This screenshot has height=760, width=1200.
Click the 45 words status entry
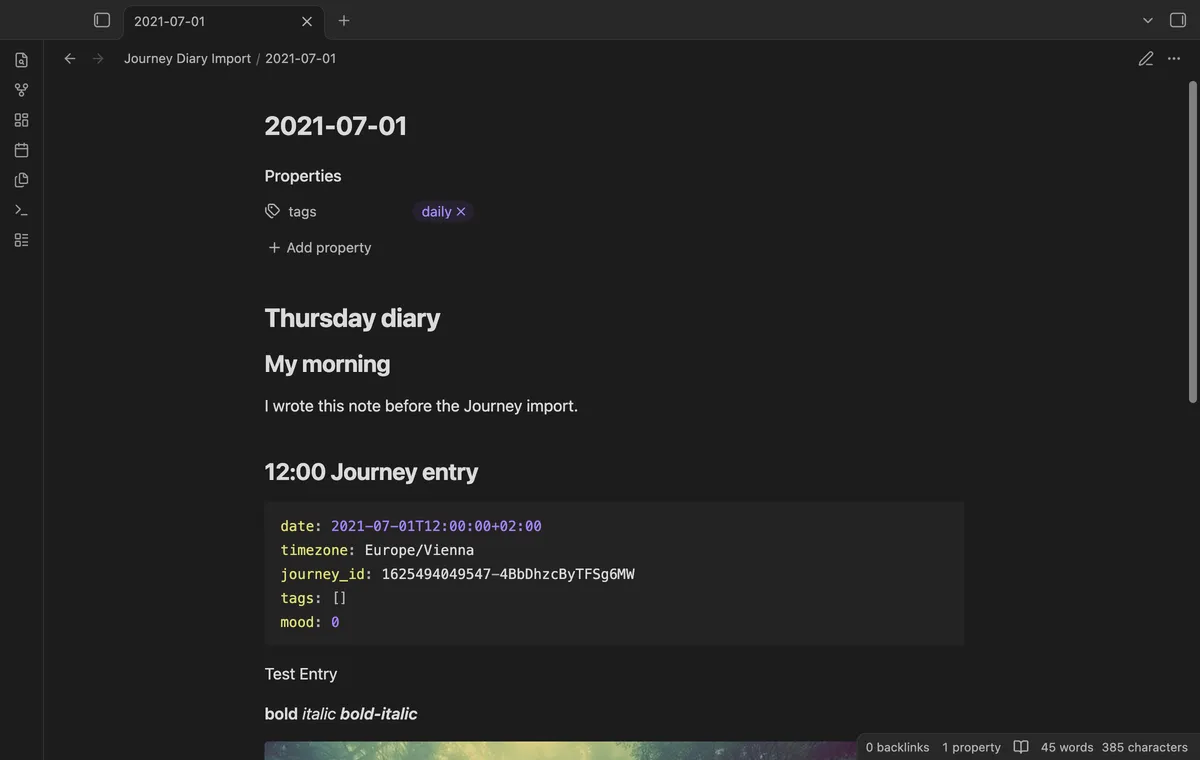coord(1067,747)
